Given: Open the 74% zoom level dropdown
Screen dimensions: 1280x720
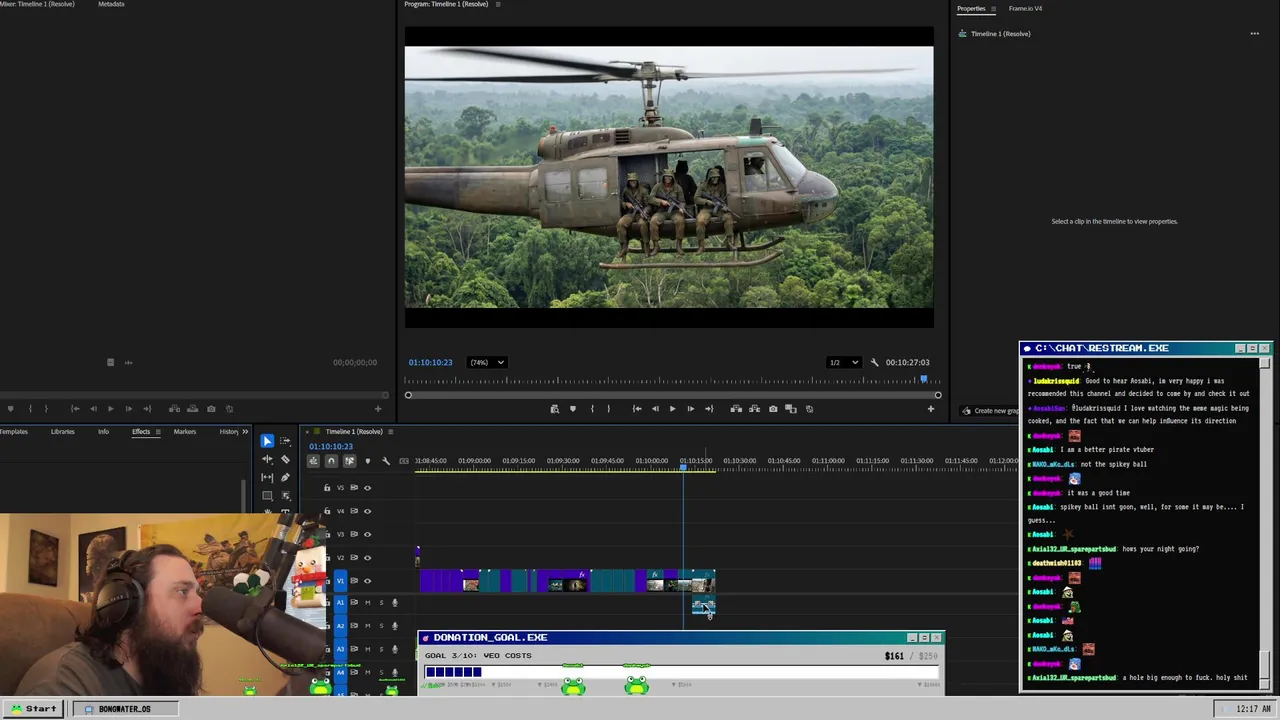Looking at the screenshot, I should 487,362.
